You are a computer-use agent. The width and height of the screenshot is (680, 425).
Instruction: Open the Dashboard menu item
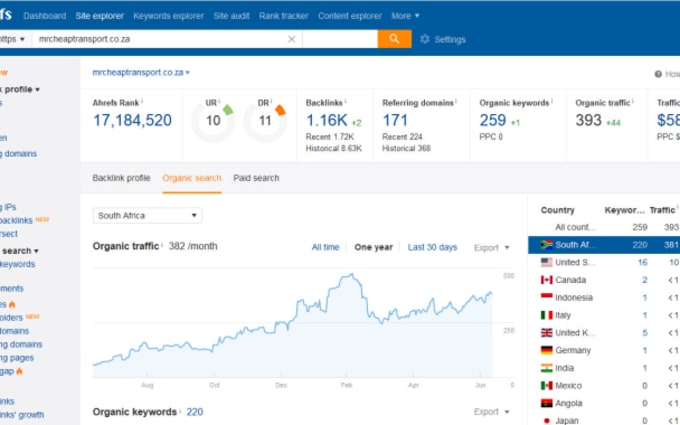pos(45,16)
